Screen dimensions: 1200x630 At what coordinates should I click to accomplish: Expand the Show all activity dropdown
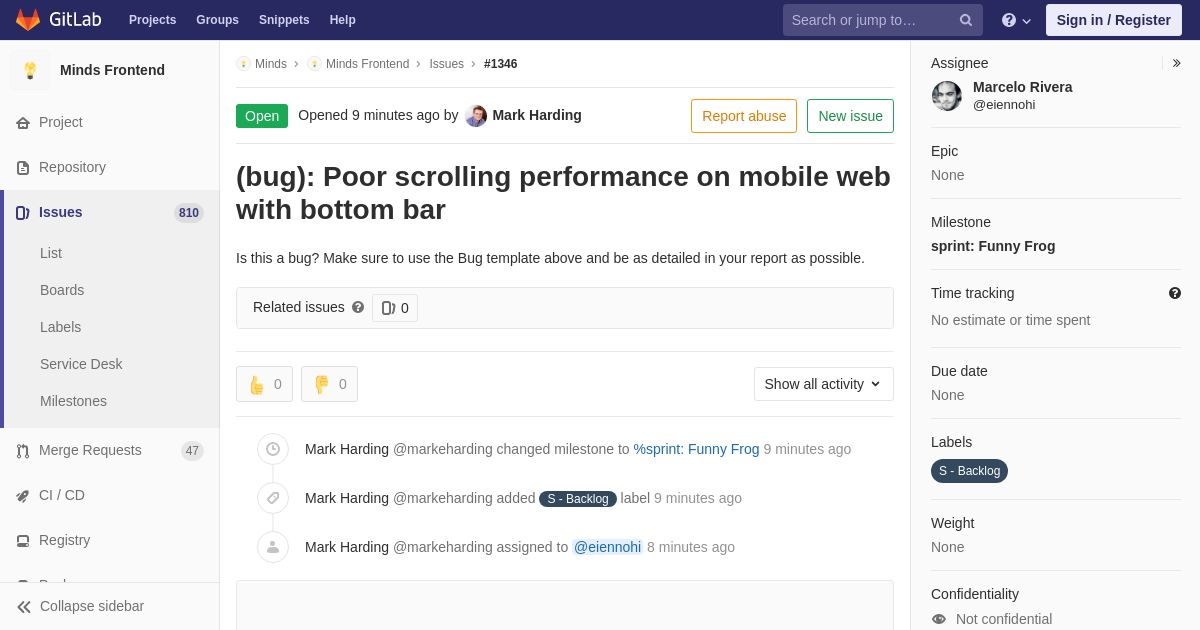coord(823,384)
